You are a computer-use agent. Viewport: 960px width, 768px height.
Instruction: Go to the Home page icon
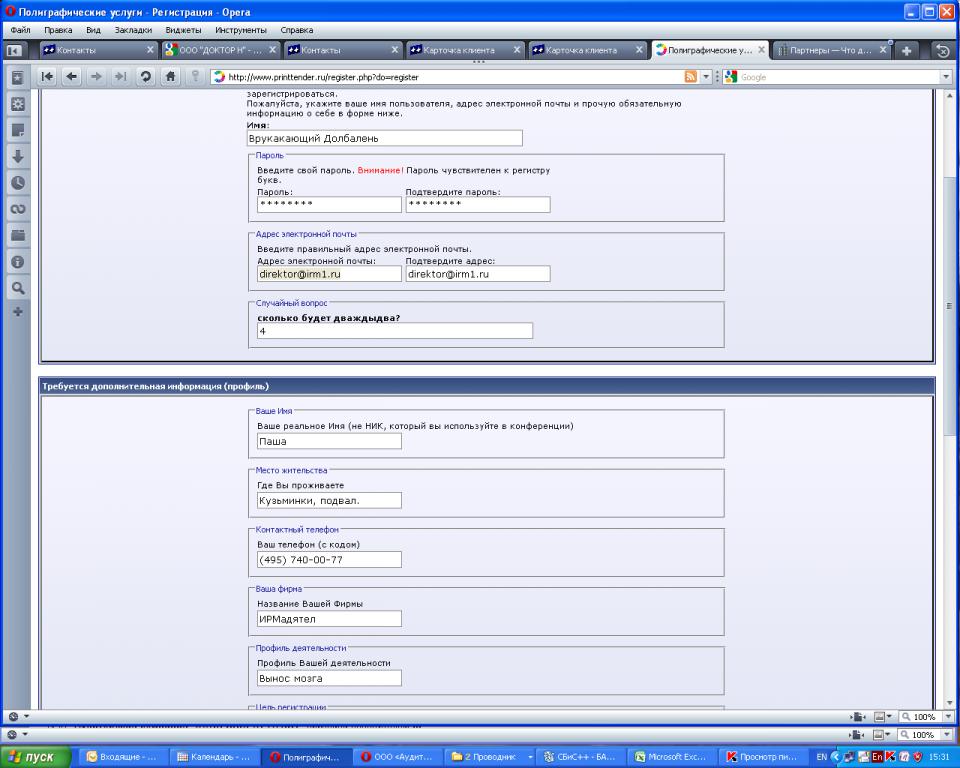tap(171, 77)
